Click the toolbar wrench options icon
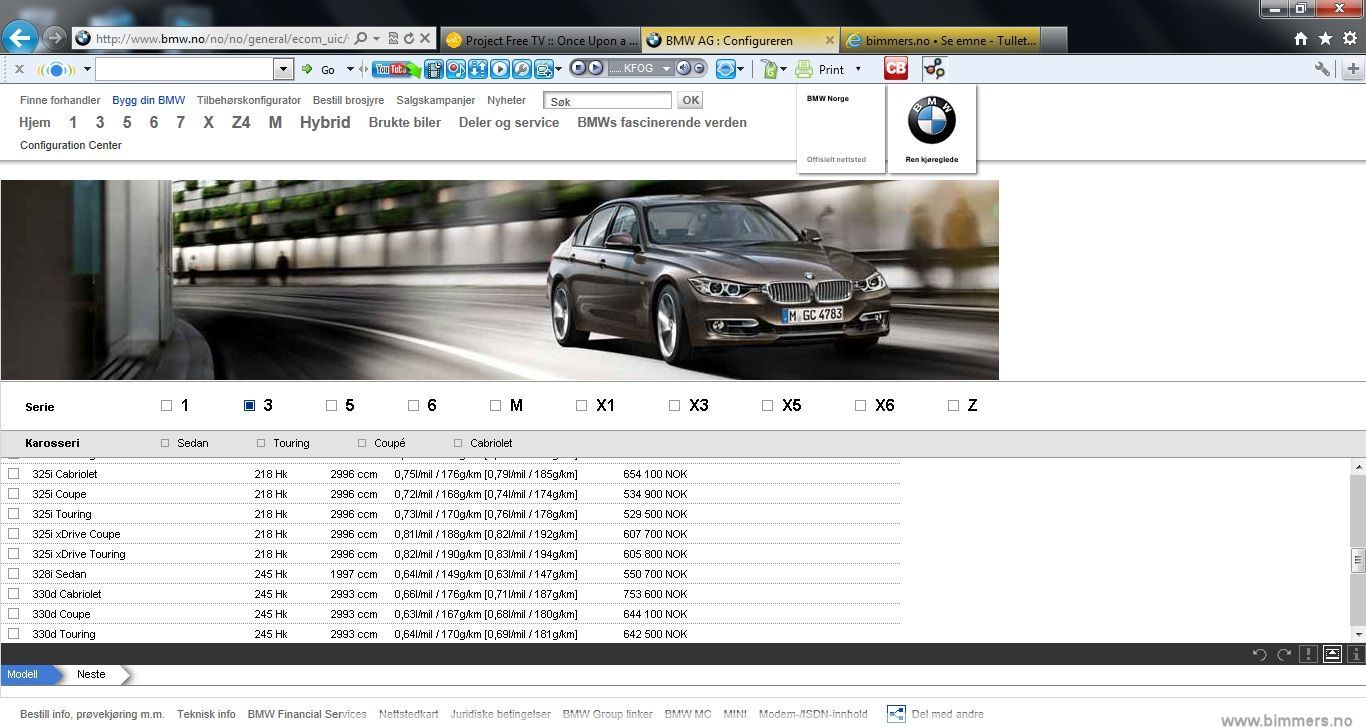 [1322, 69]
